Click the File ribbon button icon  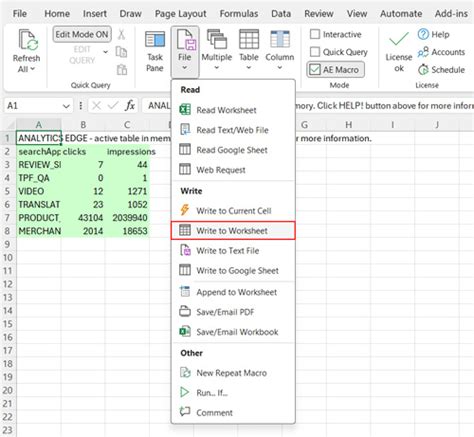(x=186, y=39)
